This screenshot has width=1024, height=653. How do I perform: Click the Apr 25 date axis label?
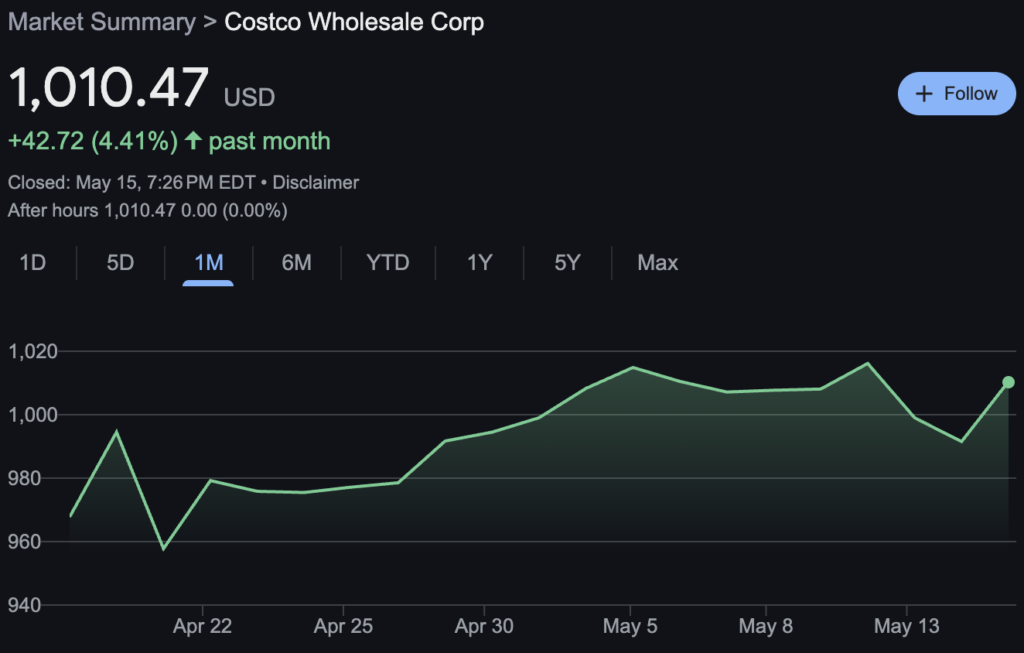coord(344,626)
